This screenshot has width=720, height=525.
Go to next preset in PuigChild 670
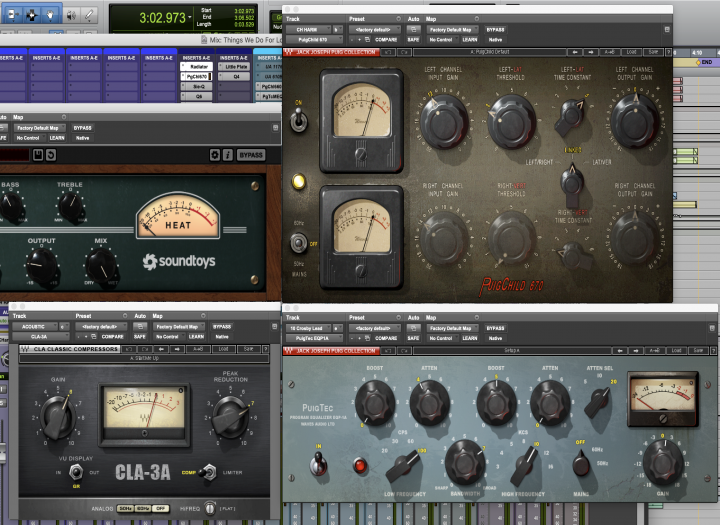(x=591, y=52)
